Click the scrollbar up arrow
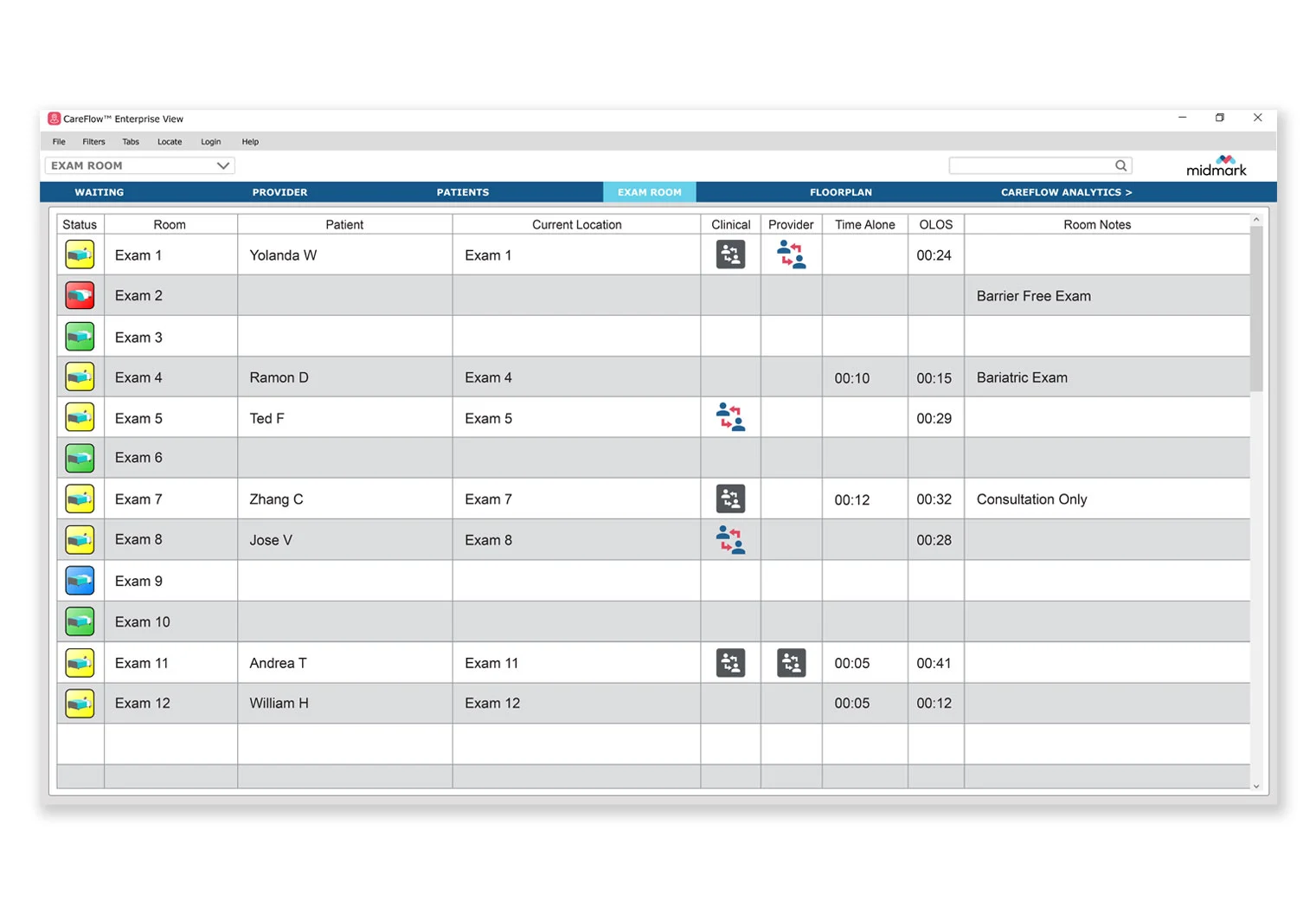The width and height of the screenshot is (1316, 914). [x=1256, y=220]
